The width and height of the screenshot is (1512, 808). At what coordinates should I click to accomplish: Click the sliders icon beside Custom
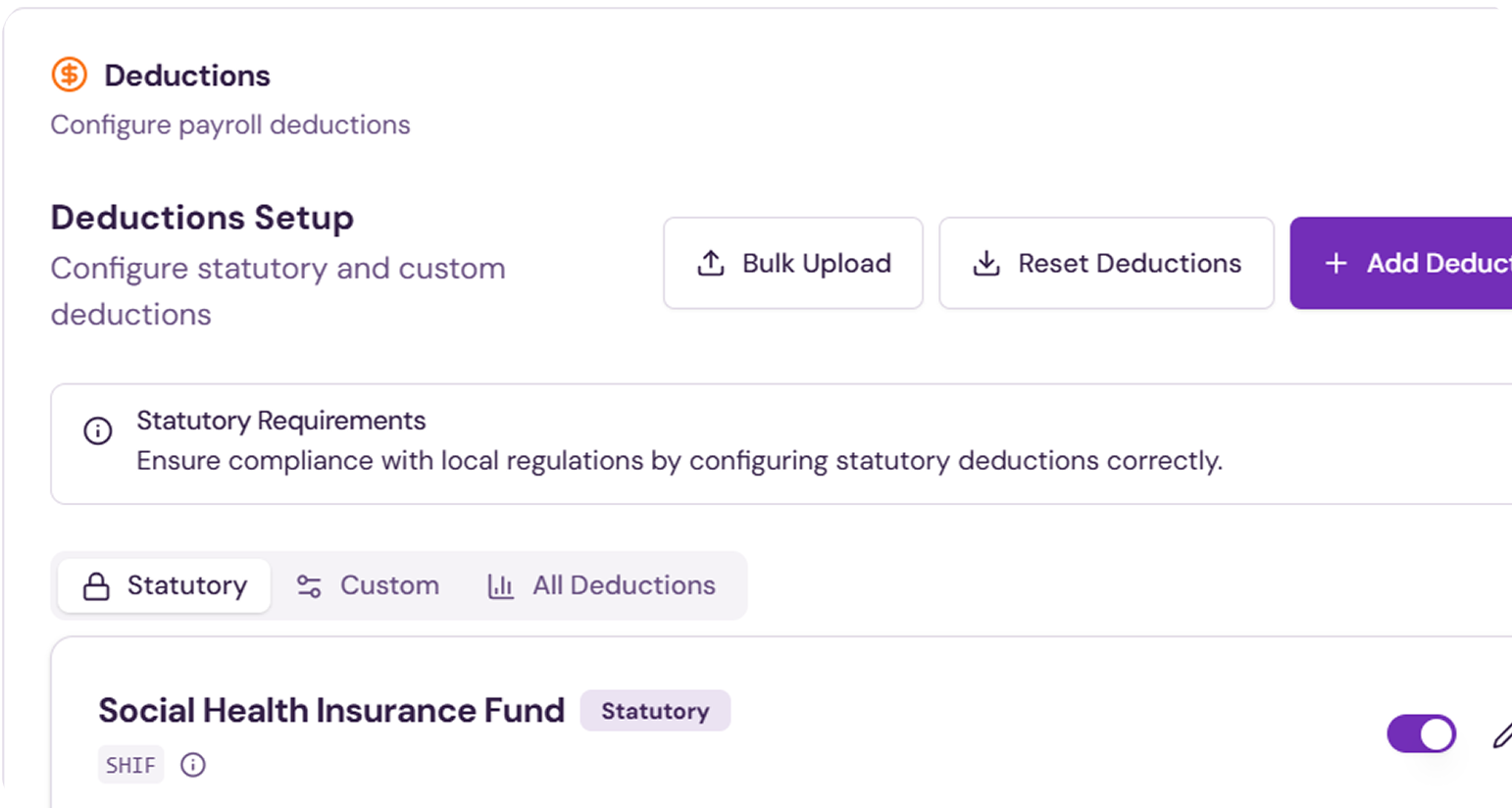coord(309,586)
